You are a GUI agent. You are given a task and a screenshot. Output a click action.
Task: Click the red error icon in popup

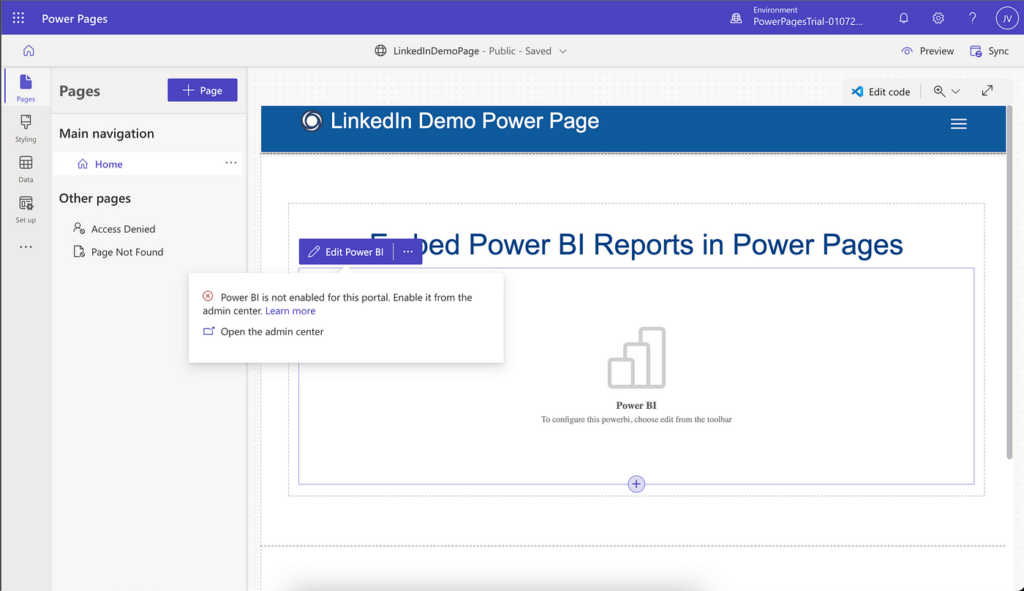(208, 296)
